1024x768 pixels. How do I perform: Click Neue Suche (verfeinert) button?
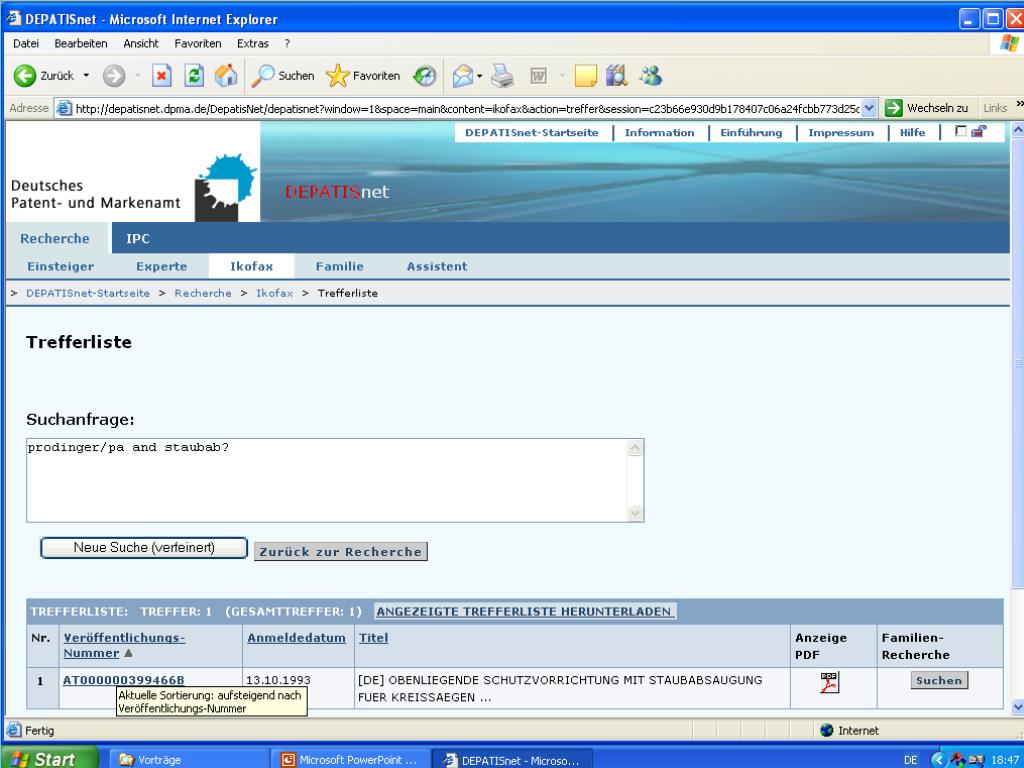[144, 548]
